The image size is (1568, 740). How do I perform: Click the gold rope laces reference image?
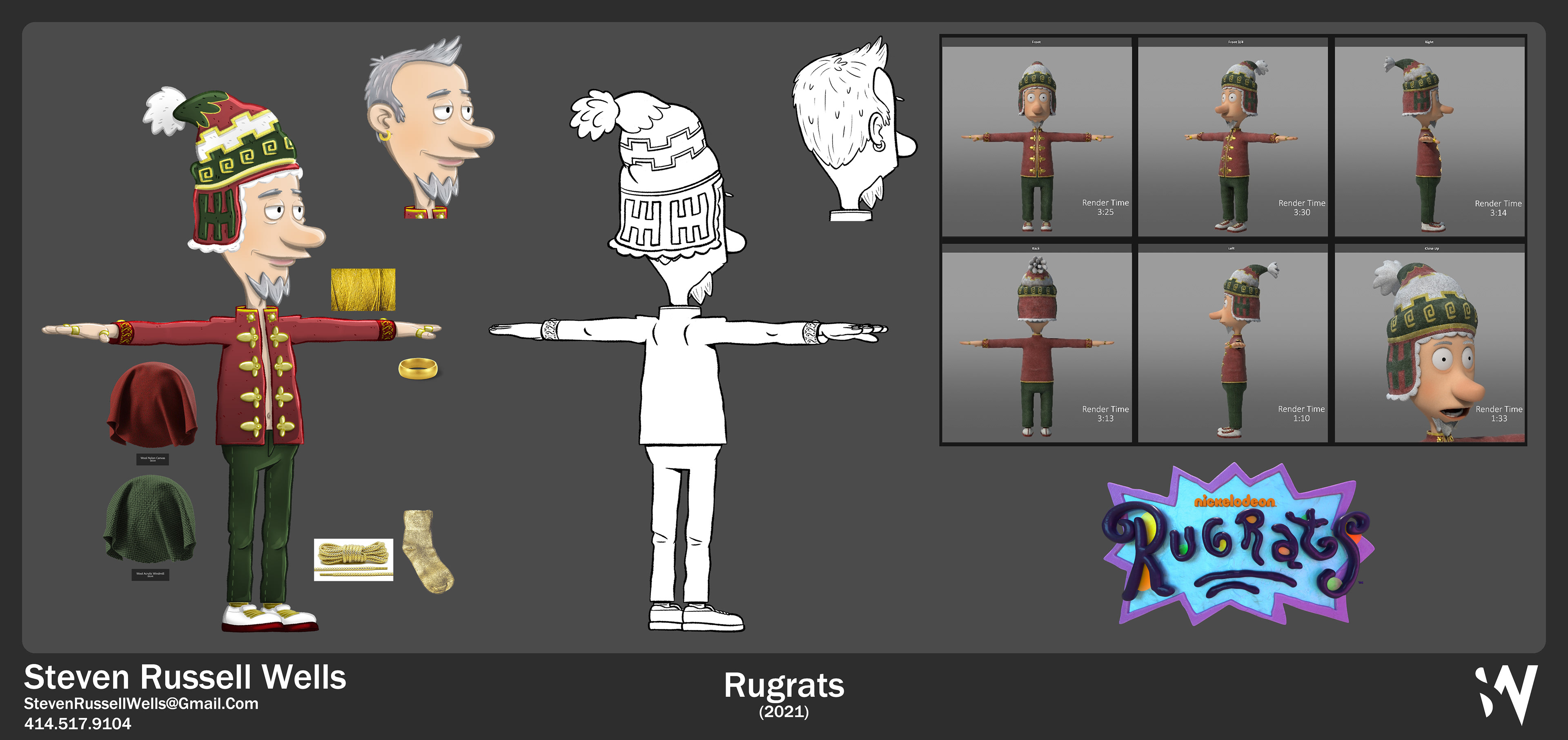click(x=353, y=559)
